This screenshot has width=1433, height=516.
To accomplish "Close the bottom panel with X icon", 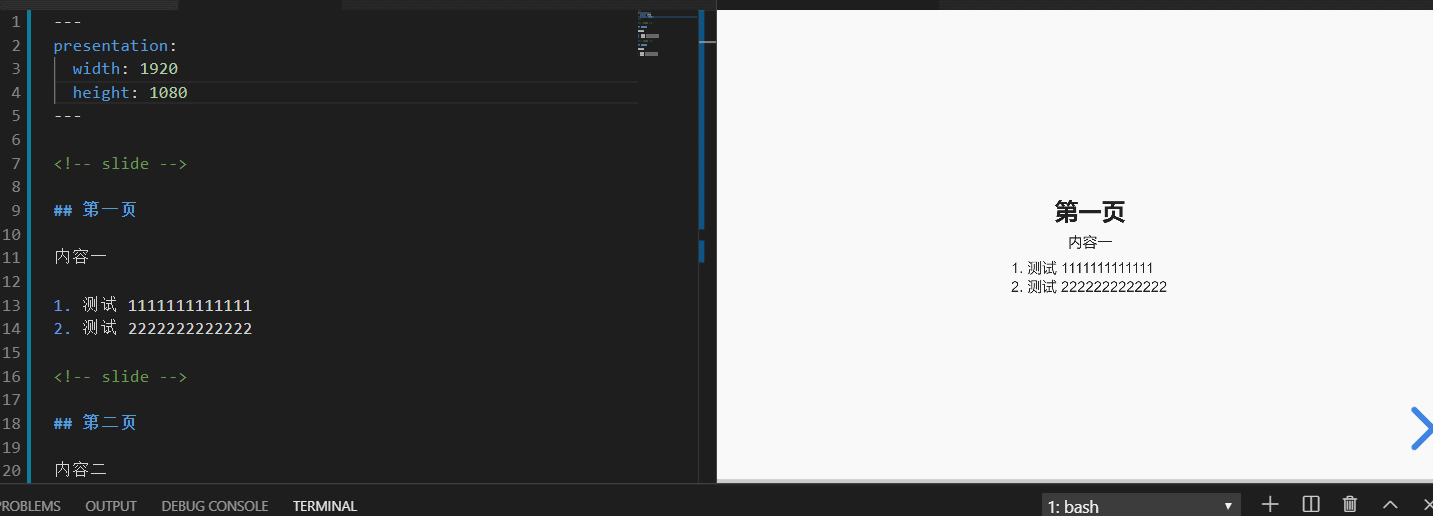I will [1427, 505].
